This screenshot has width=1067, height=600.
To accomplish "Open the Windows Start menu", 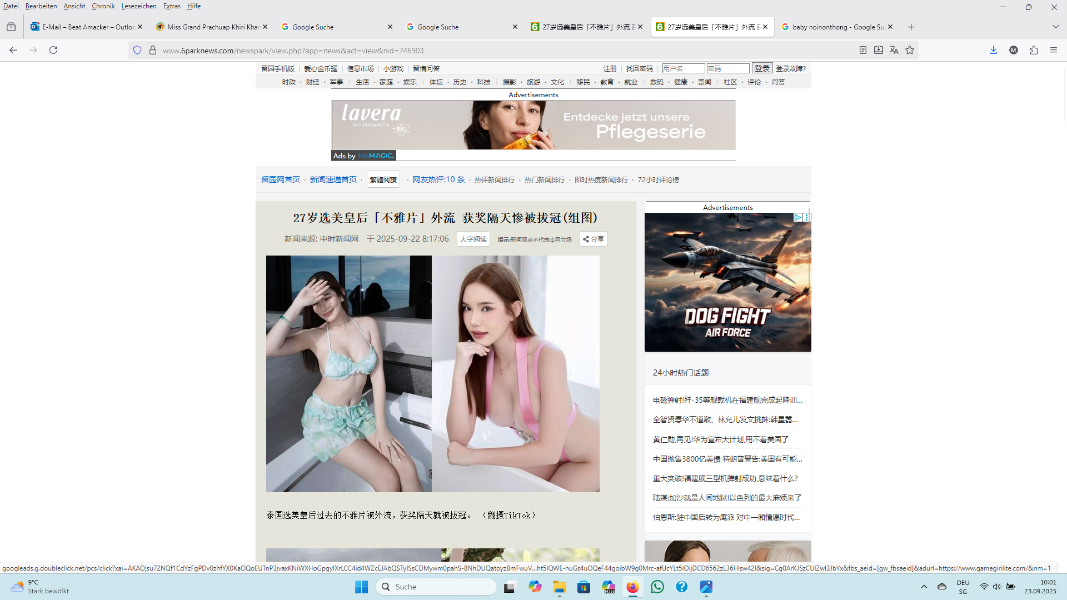I will coord(361,587).
